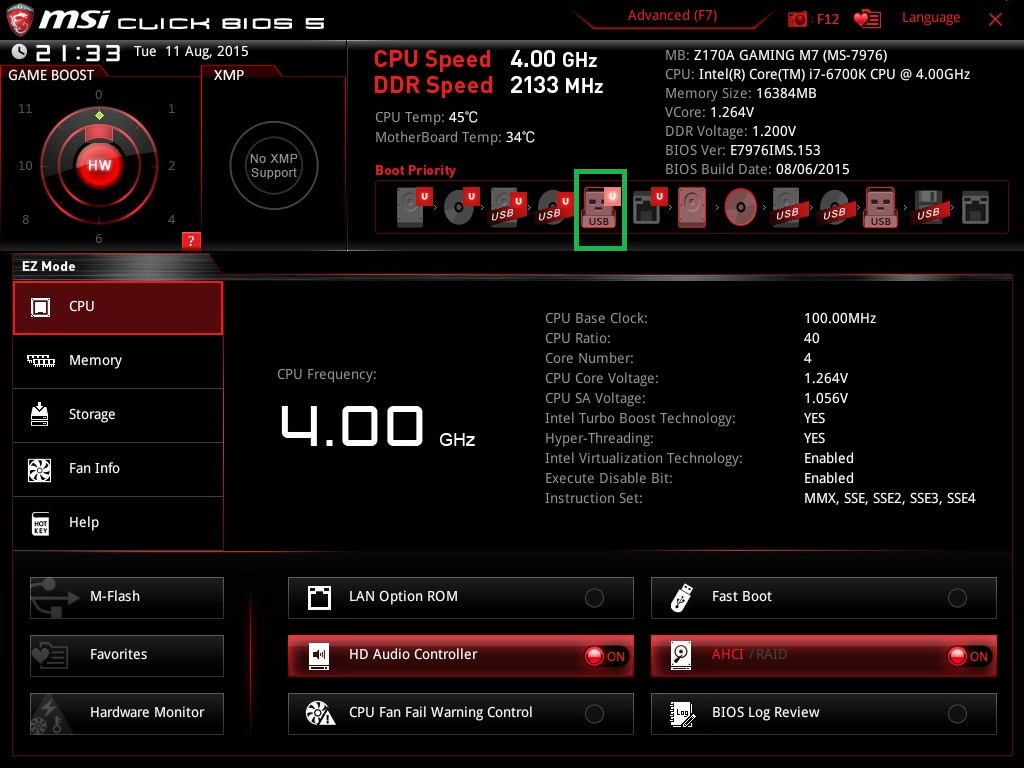
Task: Exit BIOS with the red X
Action: coord(995,20)
